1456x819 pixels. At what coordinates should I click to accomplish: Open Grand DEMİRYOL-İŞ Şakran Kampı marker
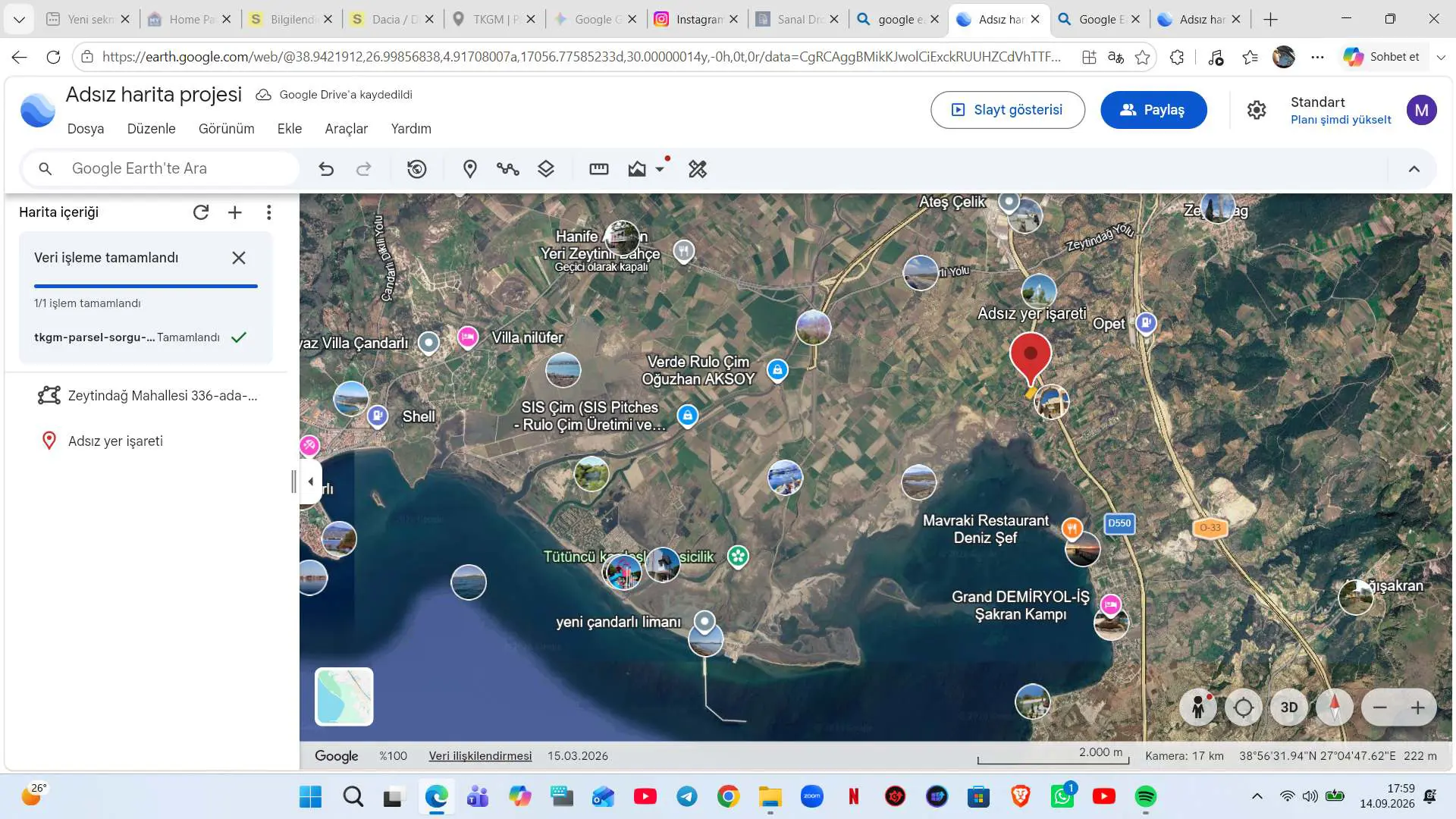tap(1111, 604)
